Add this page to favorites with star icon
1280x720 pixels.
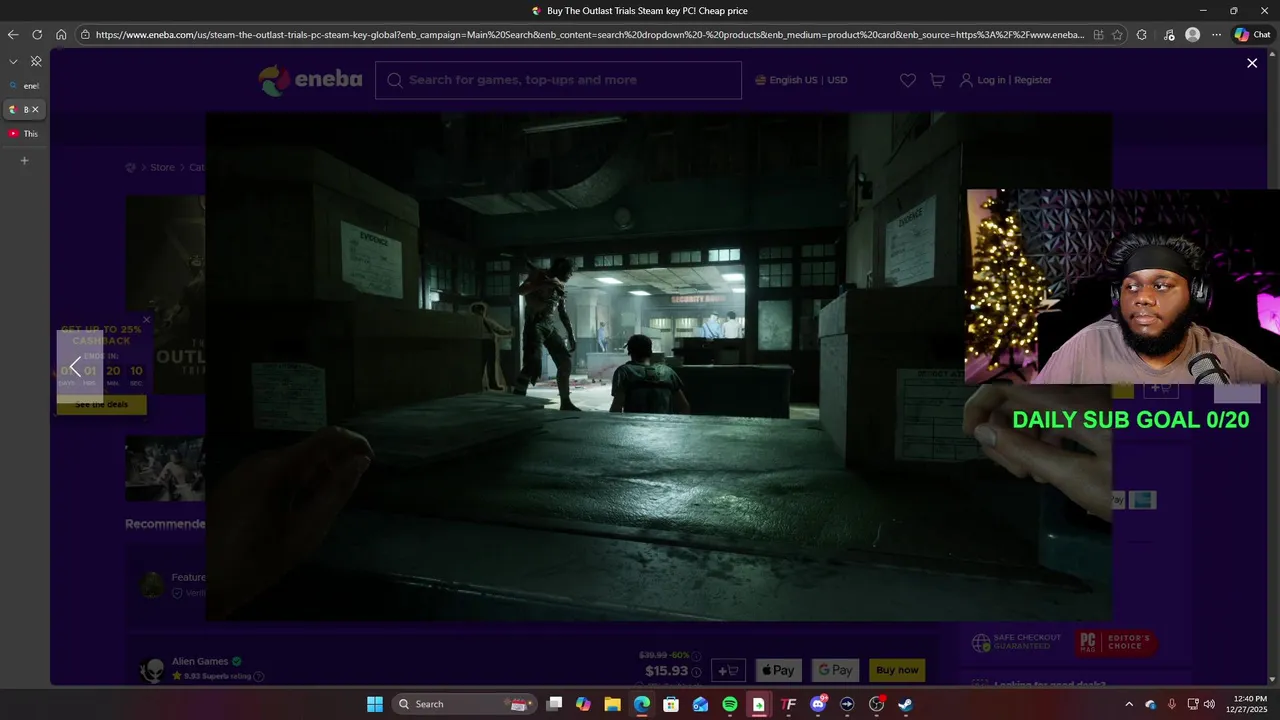click(1117, 35)
